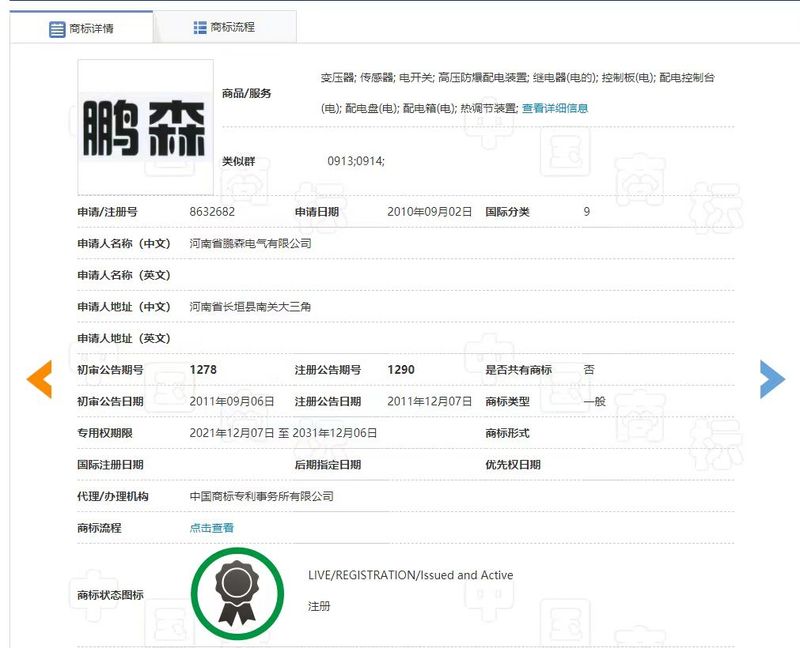Click the agency name 中国商标专利事务所有限公司
The image size is (800, 648).
[262, 496]
